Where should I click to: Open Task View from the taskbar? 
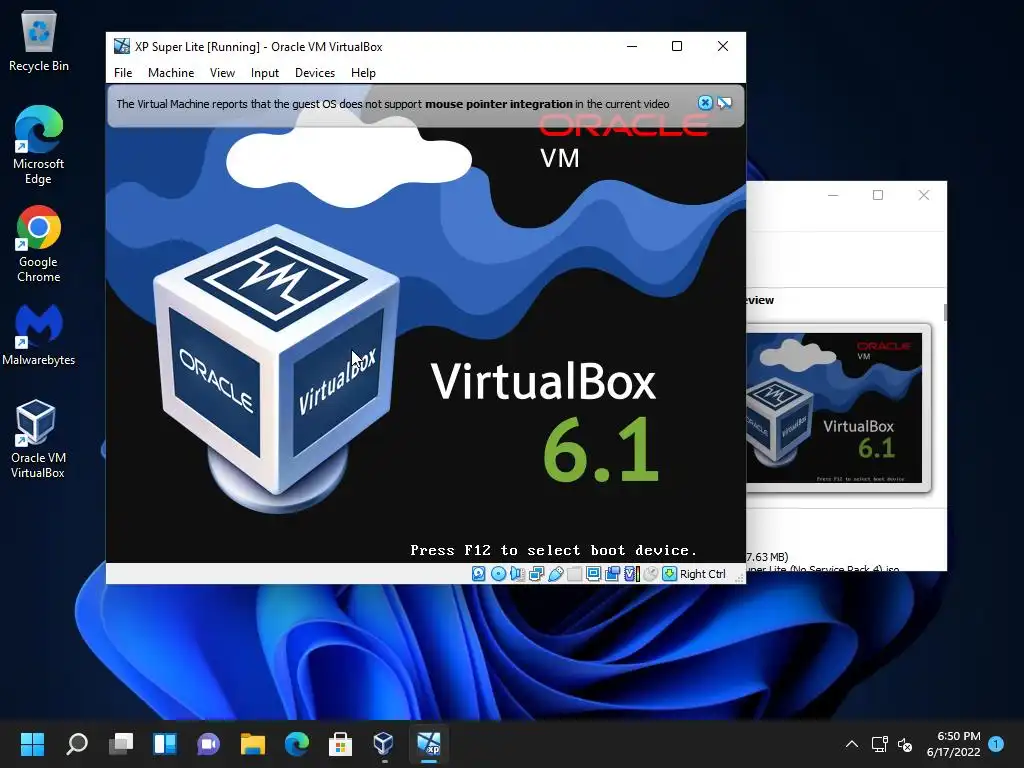tap(120, 744)
